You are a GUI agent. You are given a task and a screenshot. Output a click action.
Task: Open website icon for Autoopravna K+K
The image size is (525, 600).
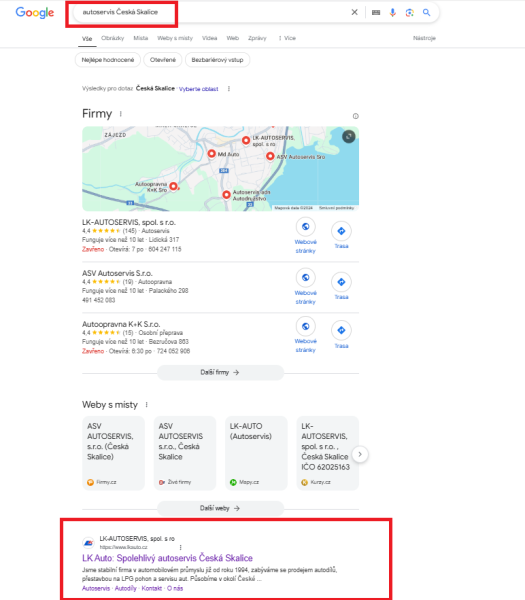pyautogui.click(x=305, y=326)
